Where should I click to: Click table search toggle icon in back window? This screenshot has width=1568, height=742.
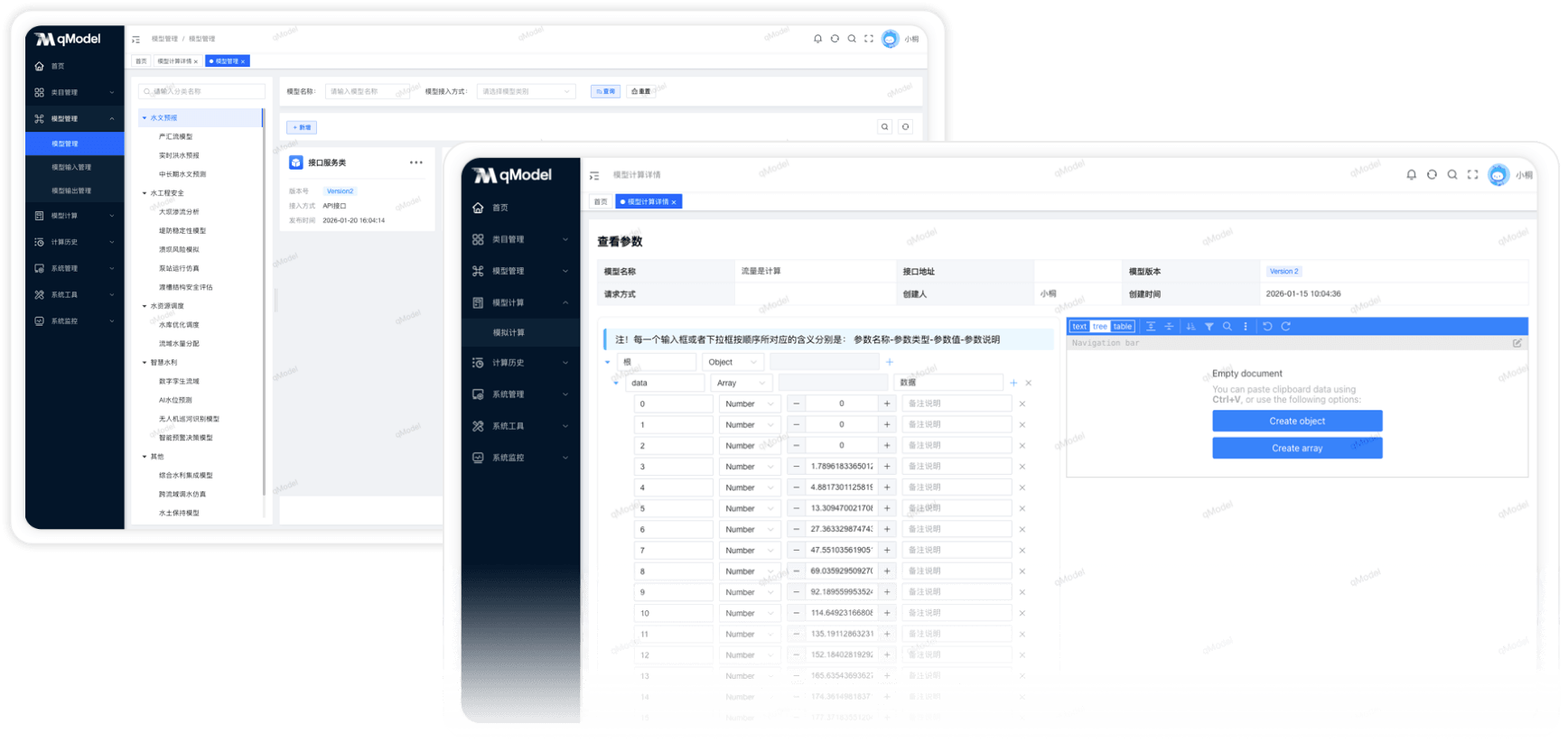[x=885, y=127]
